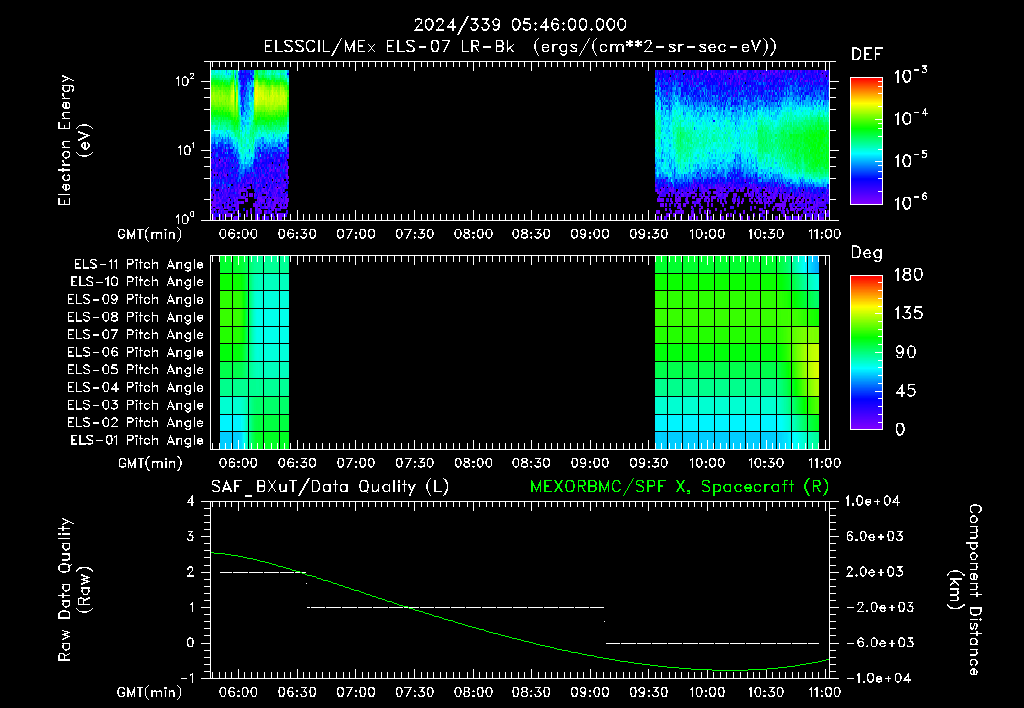Screen dimensions: 1024x708
Task: Select the ELS-07 Pitch Angle row label
Action: (x=136, y=334)
